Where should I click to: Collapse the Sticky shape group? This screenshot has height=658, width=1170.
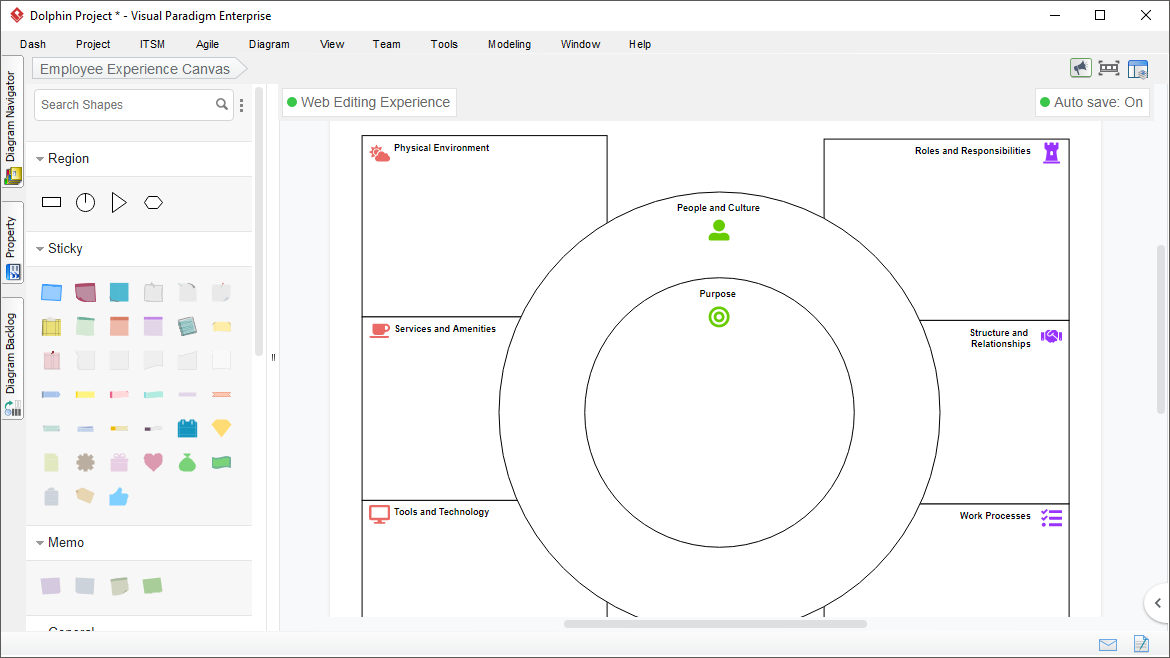point(40,249)
